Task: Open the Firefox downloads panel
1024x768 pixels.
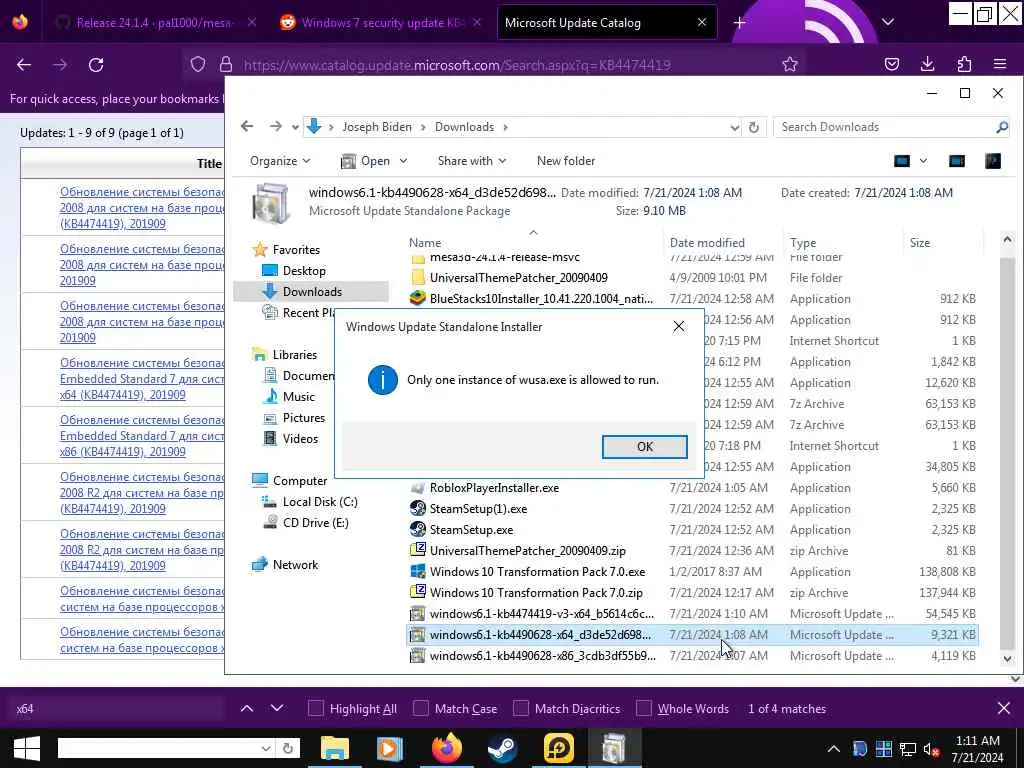Action: click(x=927, y=64)
